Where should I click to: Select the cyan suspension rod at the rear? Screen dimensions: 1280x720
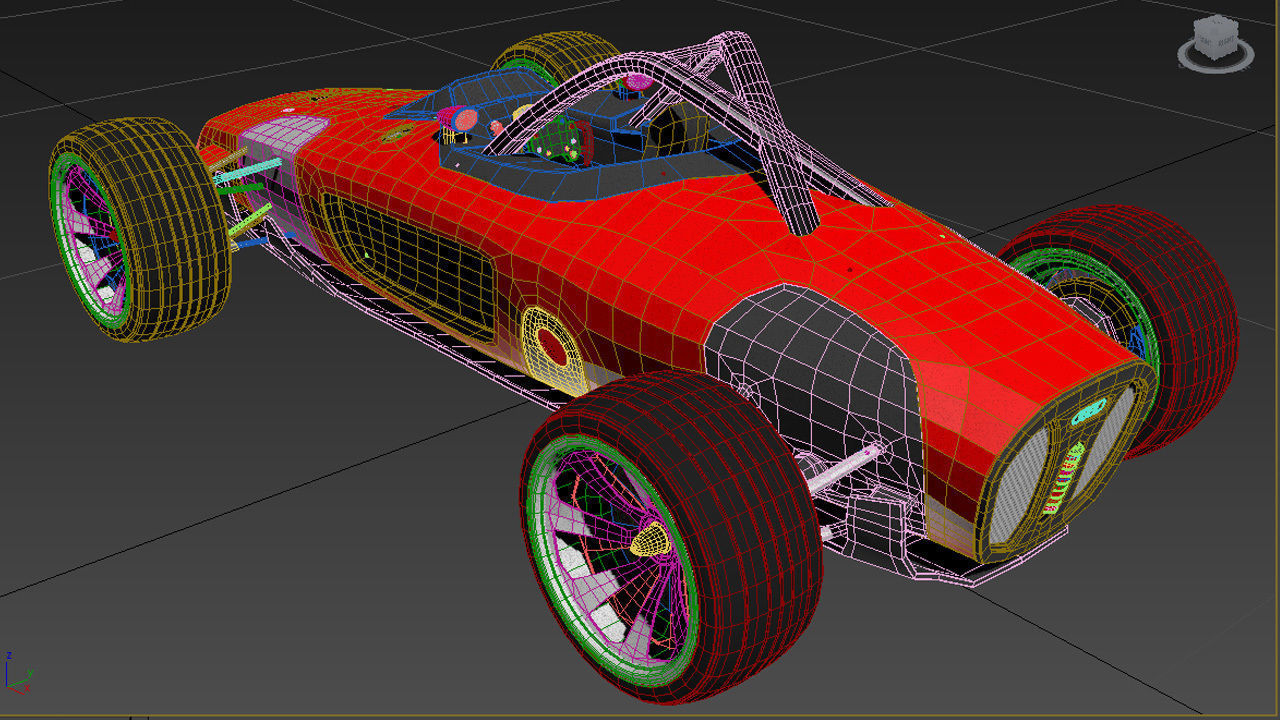pyautogui.click(x=250, y=170)
